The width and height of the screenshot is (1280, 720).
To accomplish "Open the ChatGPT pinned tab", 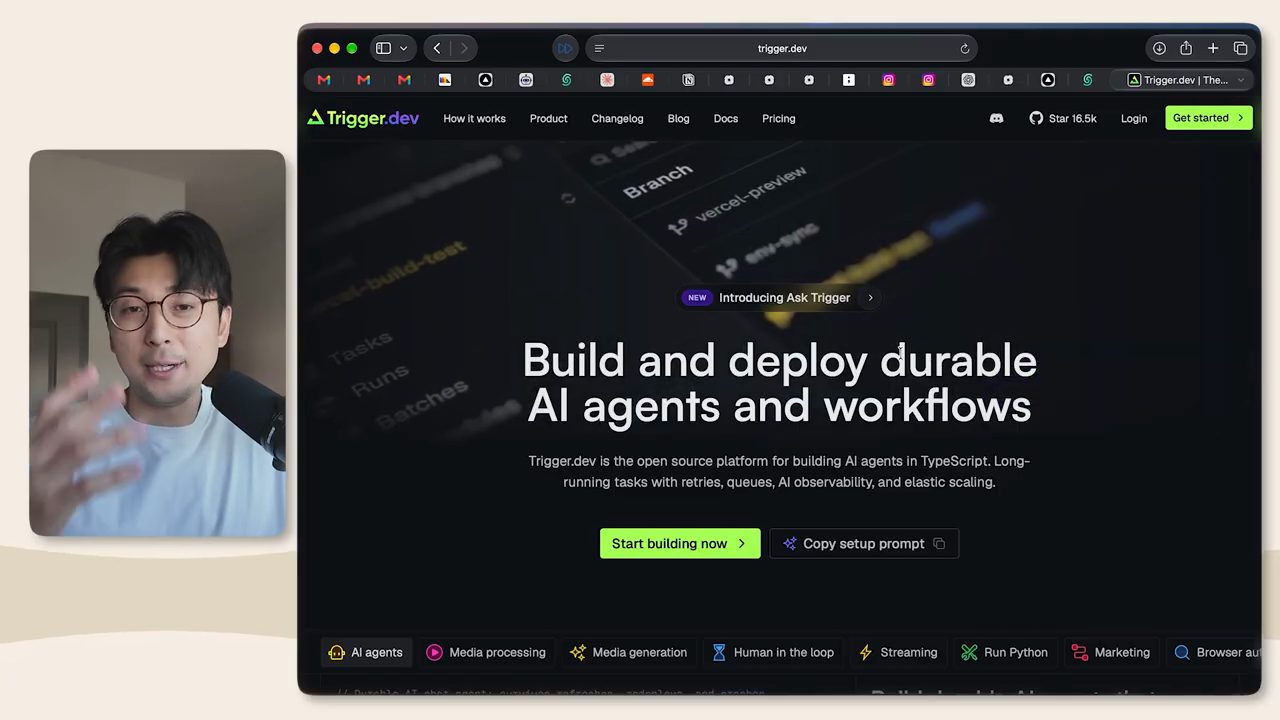I will (968, 80).
